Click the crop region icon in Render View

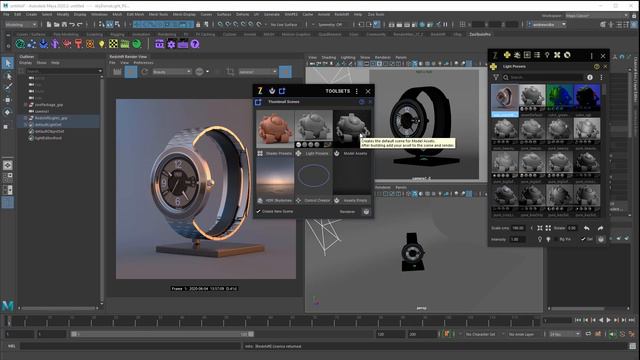(230, 72)
